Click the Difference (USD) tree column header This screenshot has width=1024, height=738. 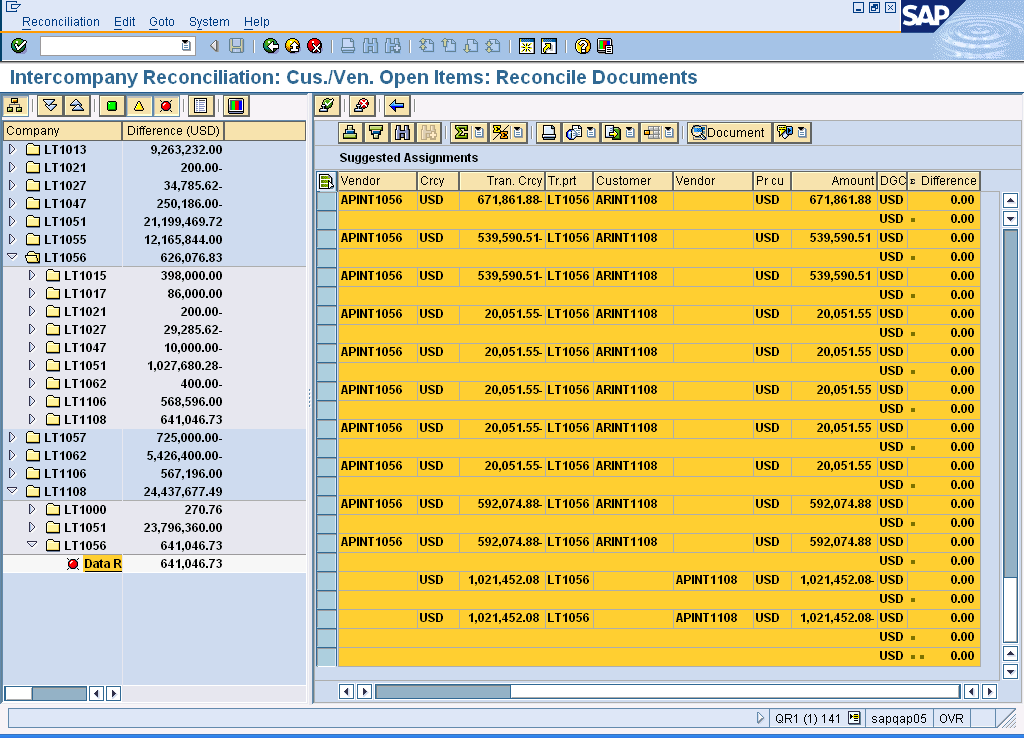point(173,131)
